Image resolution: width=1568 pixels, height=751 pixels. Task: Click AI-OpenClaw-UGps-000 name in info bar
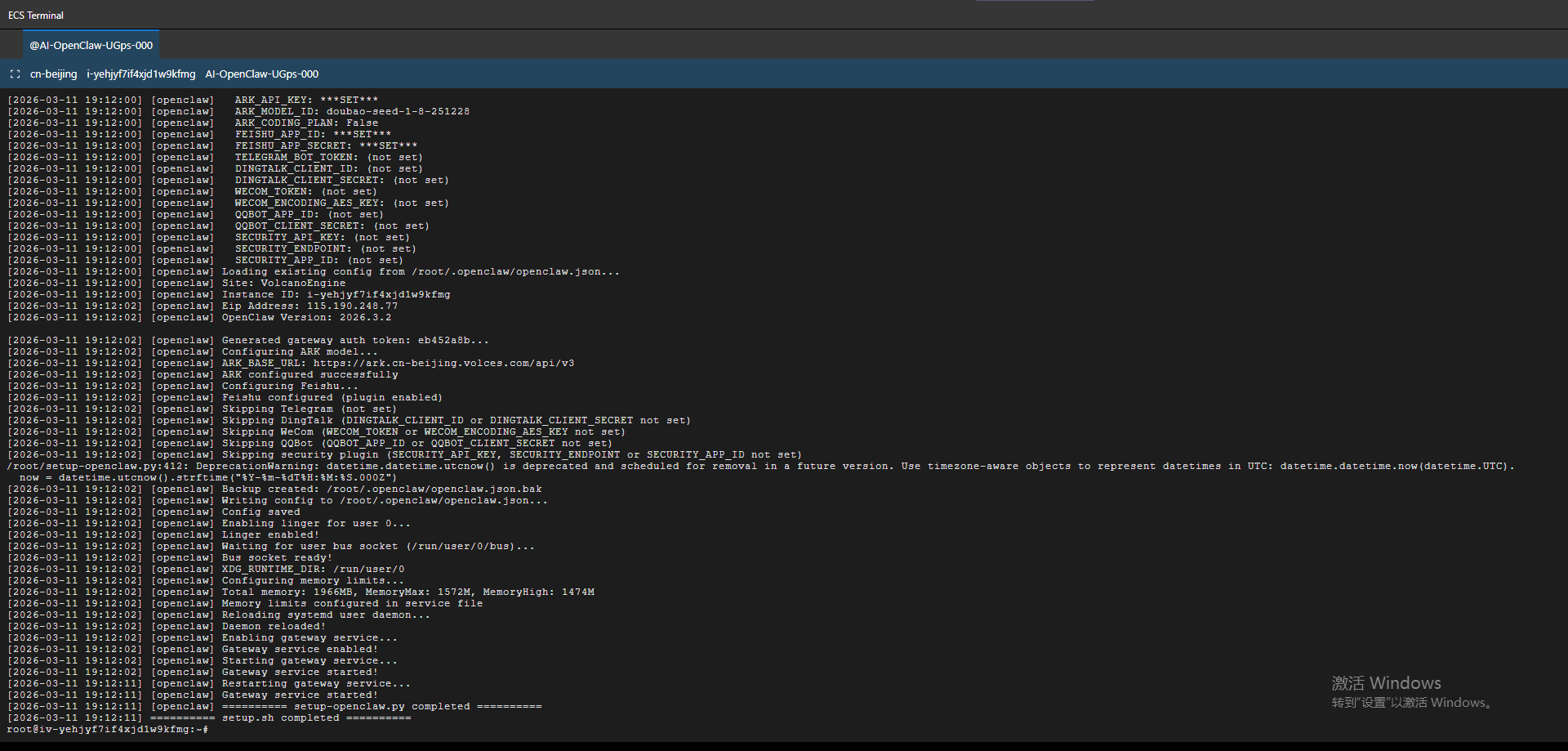[262, 74]
